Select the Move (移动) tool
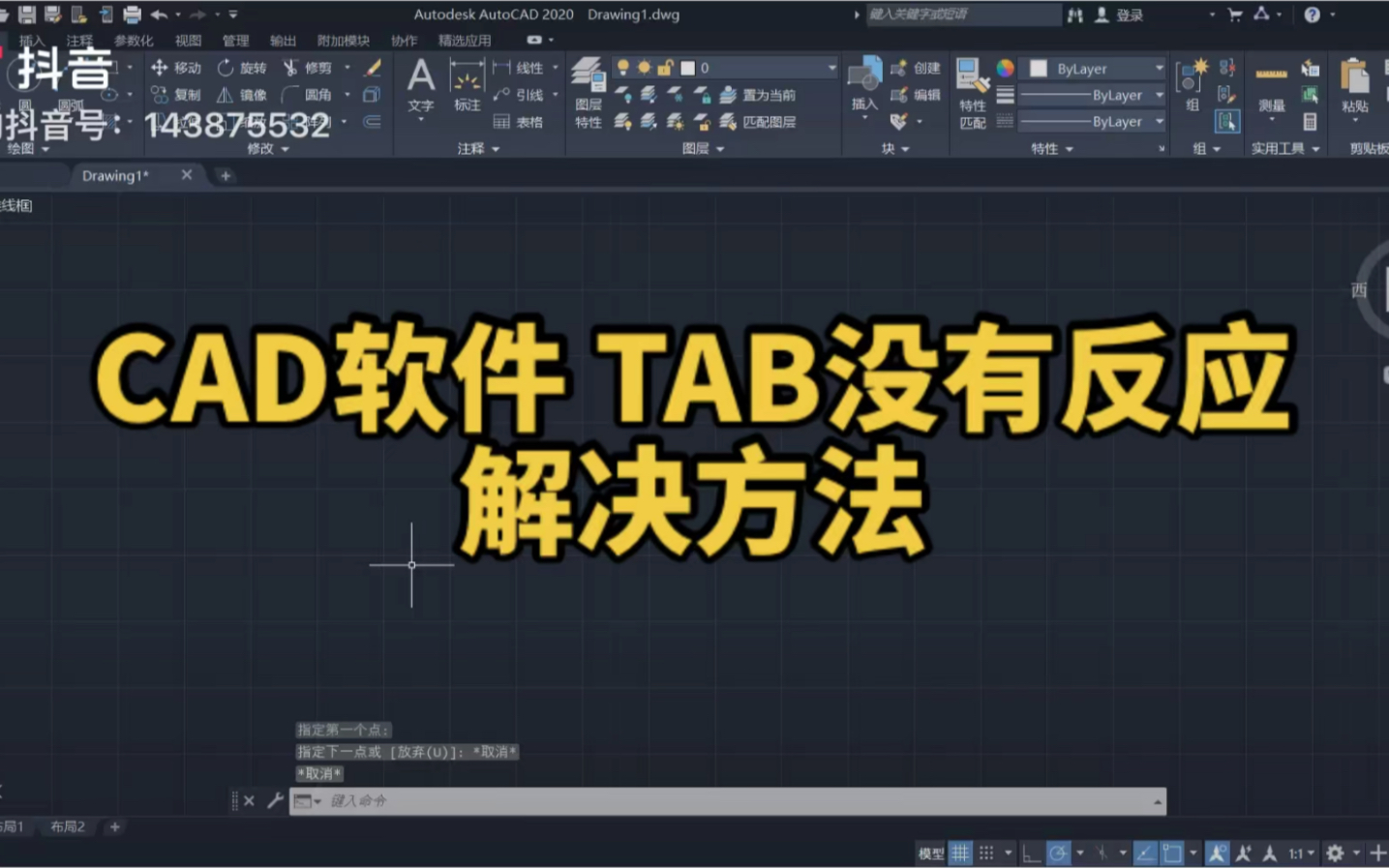Image resolution: width=1389 pixels, height=868 pixels. tap(175, 68)
